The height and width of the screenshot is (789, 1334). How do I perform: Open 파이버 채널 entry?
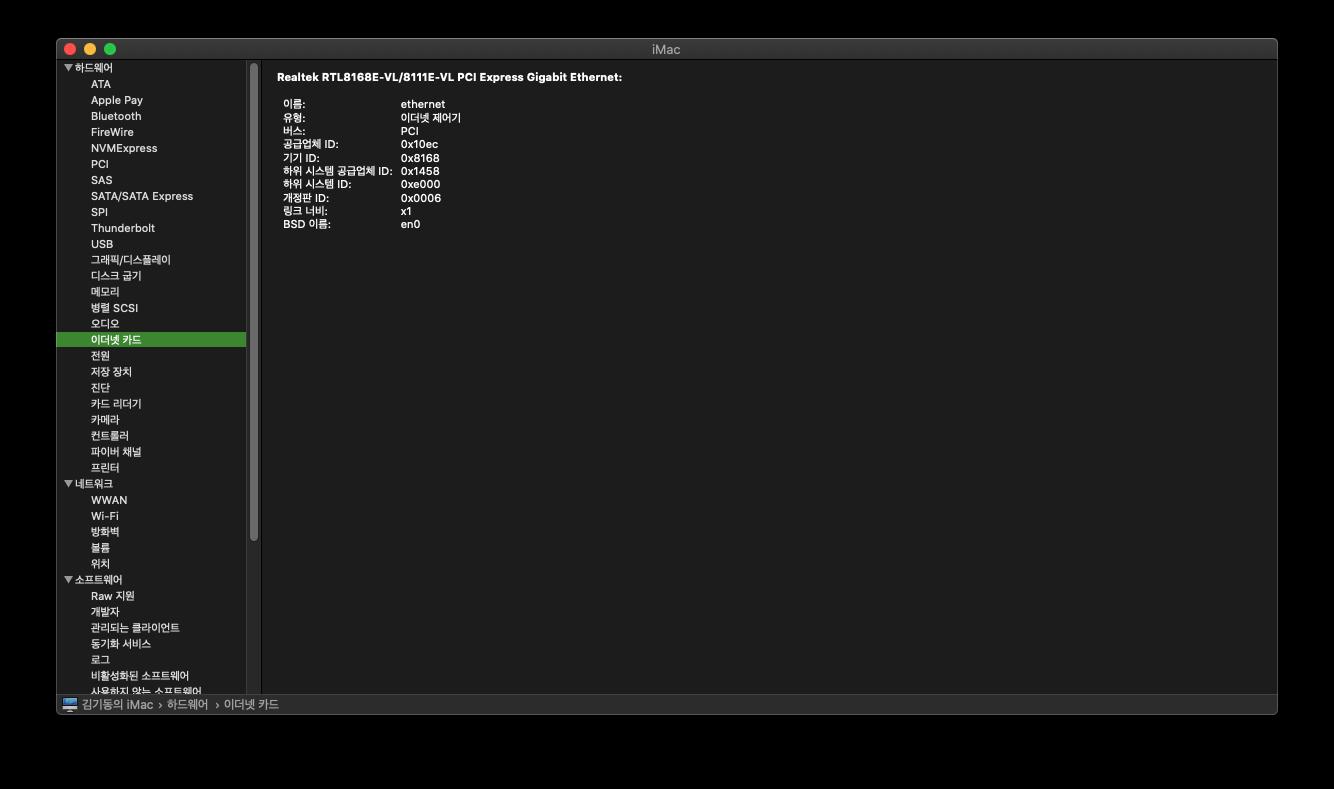[x=116, y=452]
